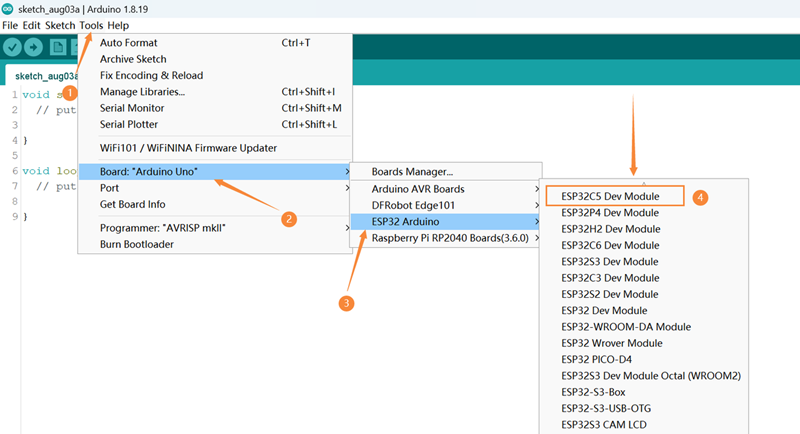Select WiFi101 / WiFiNINA Firmware Updater

tap(188, 148)
